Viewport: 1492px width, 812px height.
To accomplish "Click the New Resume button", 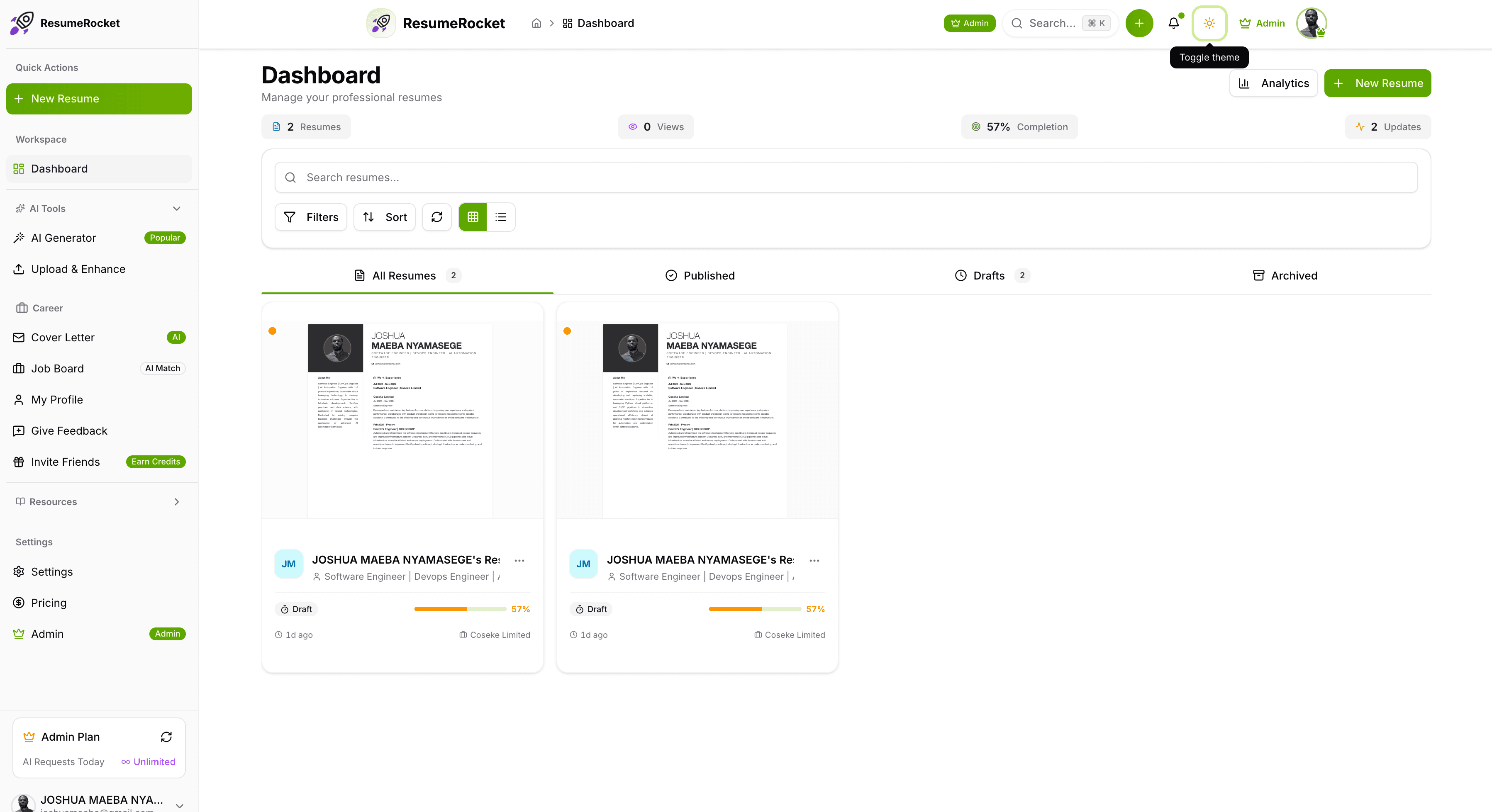I will (1378, 83).
